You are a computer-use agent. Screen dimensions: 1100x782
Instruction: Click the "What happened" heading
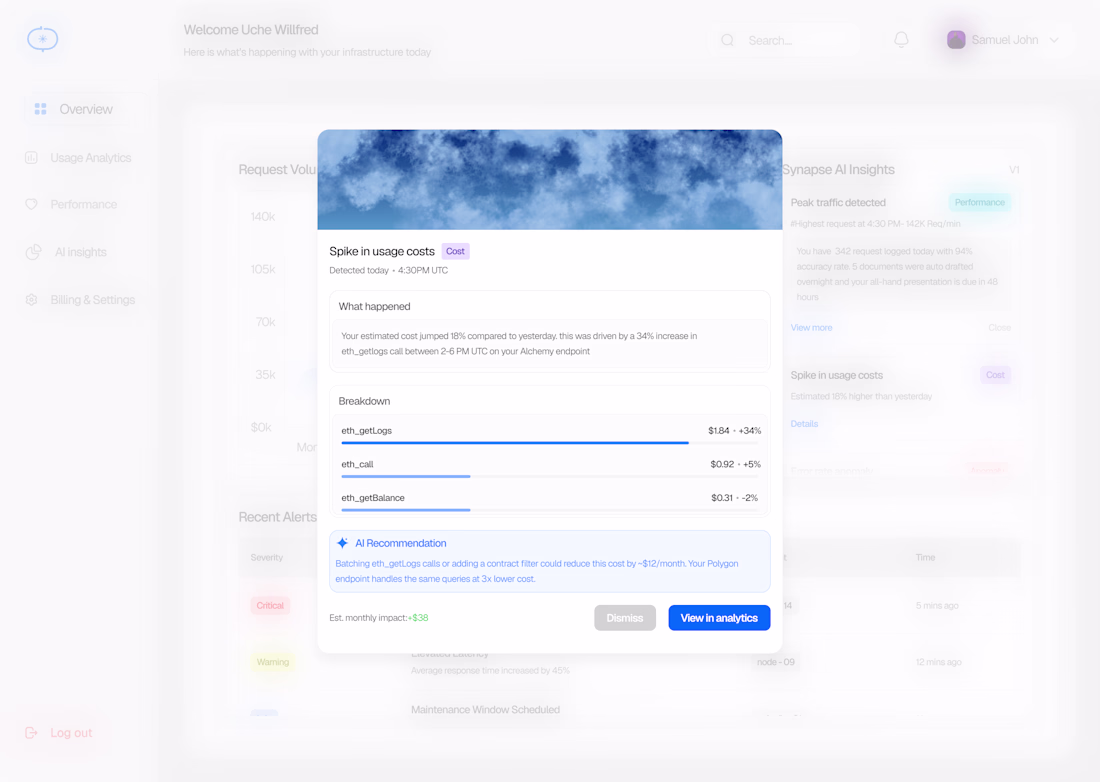tap(375, 306)
